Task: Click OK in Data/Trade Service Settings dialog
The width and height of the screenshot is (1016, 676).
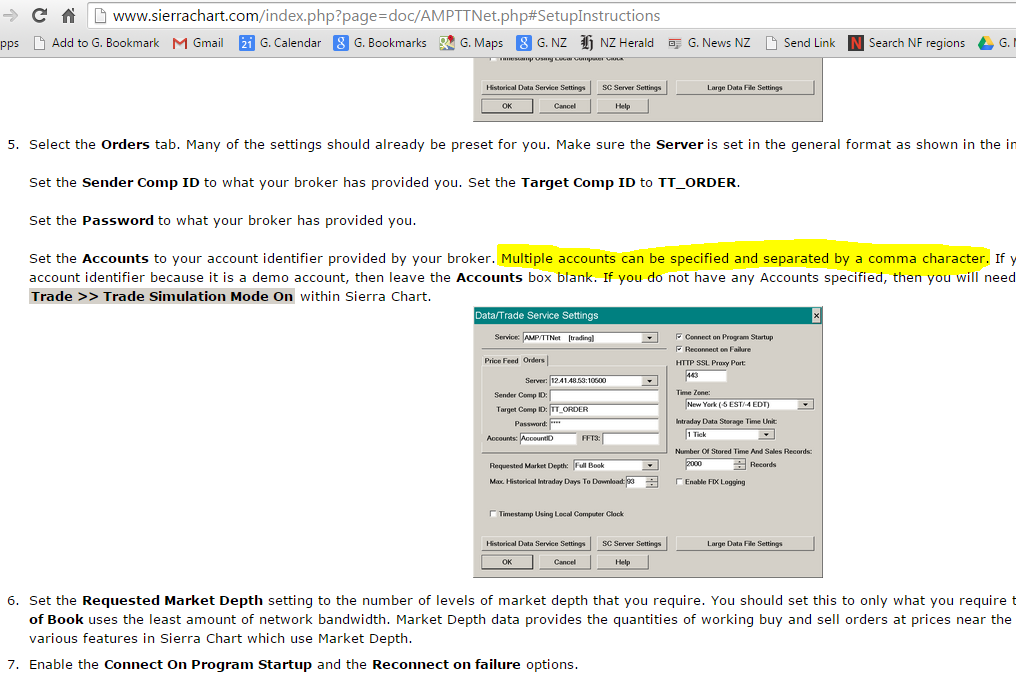Action: coord(507,562)
